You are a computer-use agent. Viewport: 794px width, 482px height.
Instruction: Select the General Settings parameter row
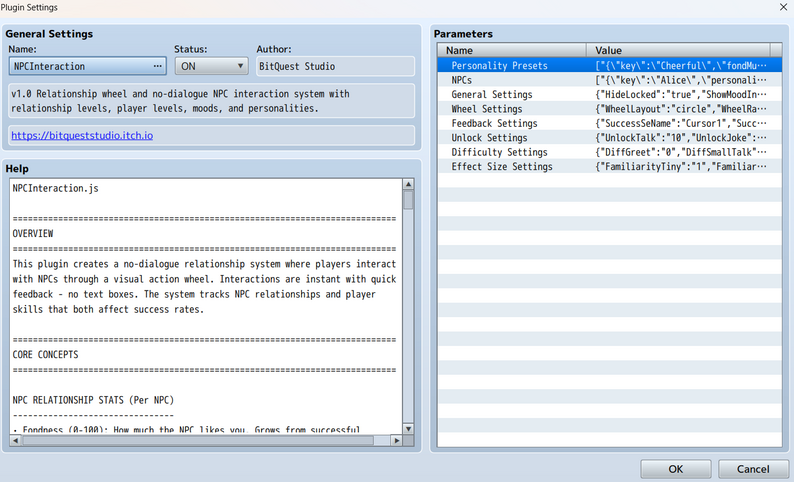[x=610, y=95]
